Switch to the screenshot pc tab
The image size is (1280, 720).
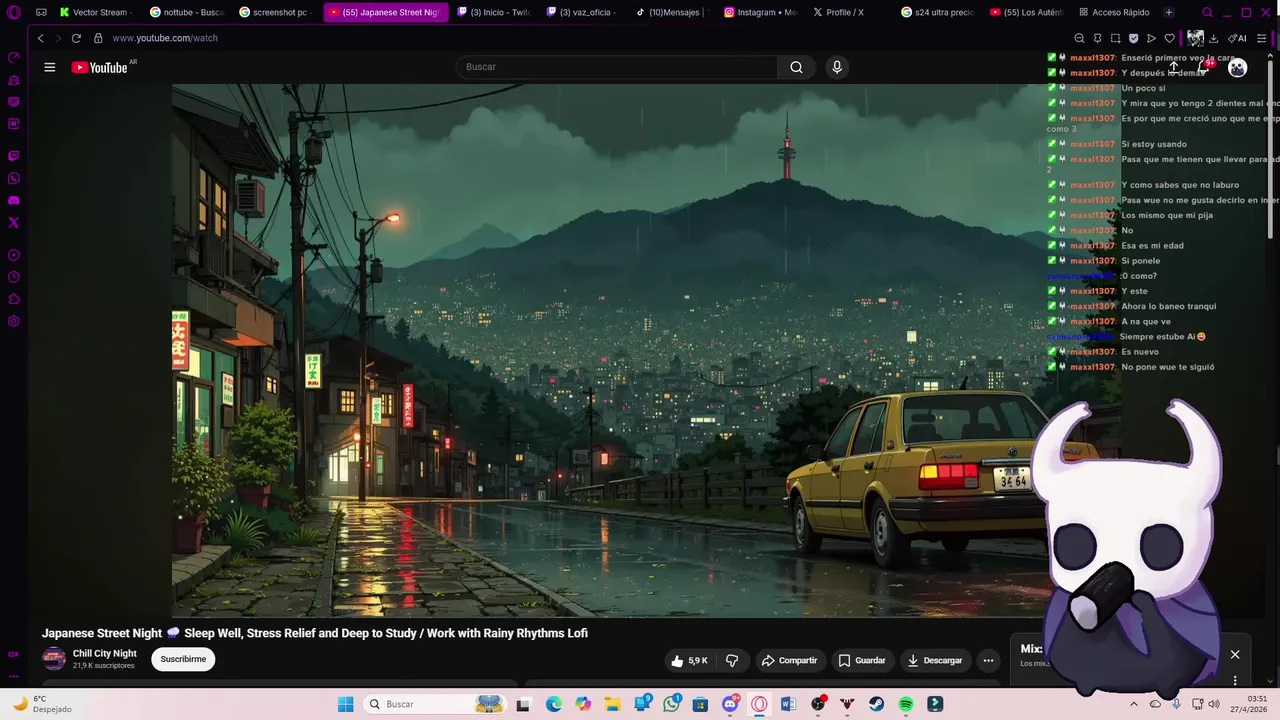[276, 12]
